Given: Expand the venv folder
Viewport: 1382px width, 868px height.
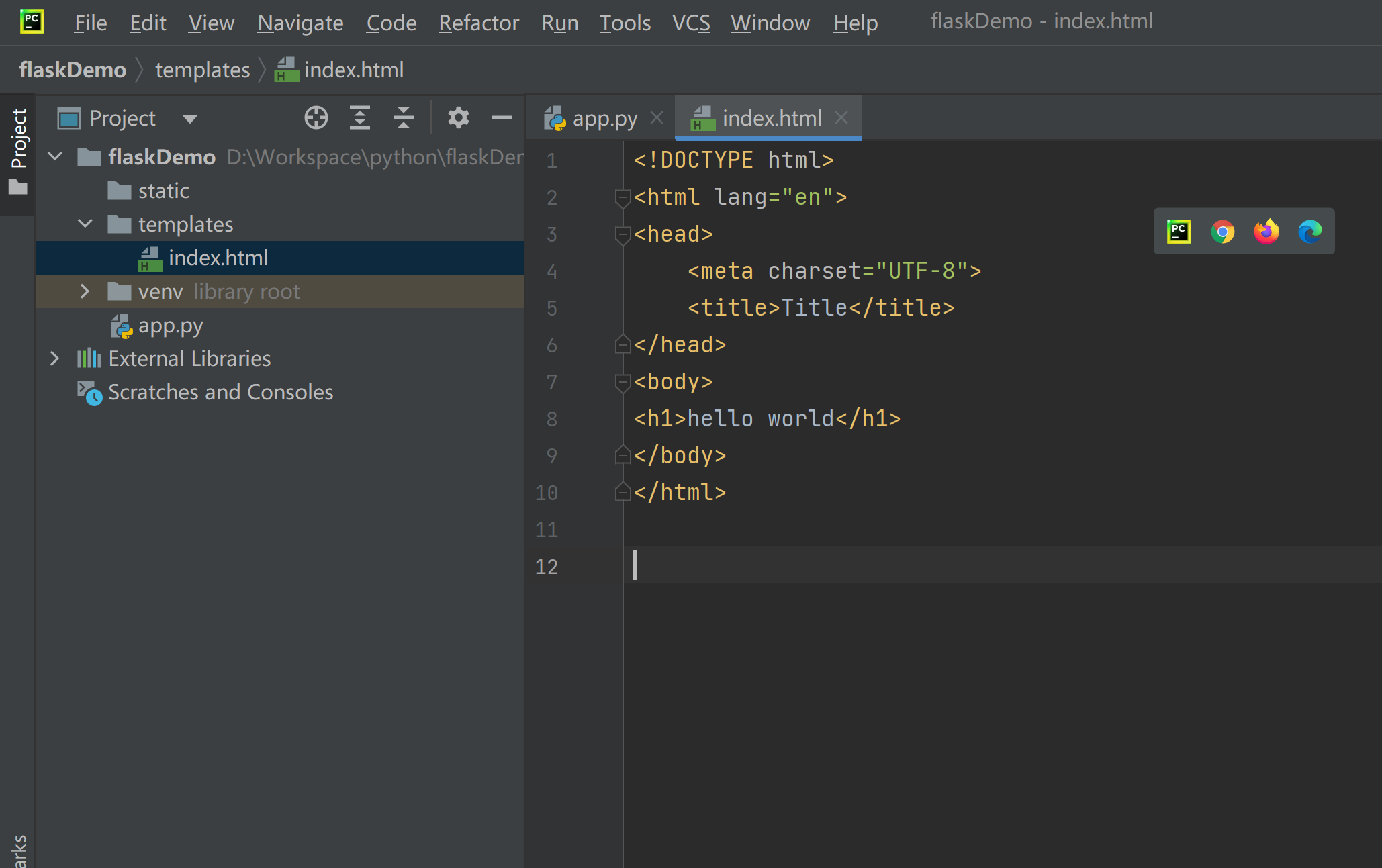Looking at the screenshot, I should [85, 291].
